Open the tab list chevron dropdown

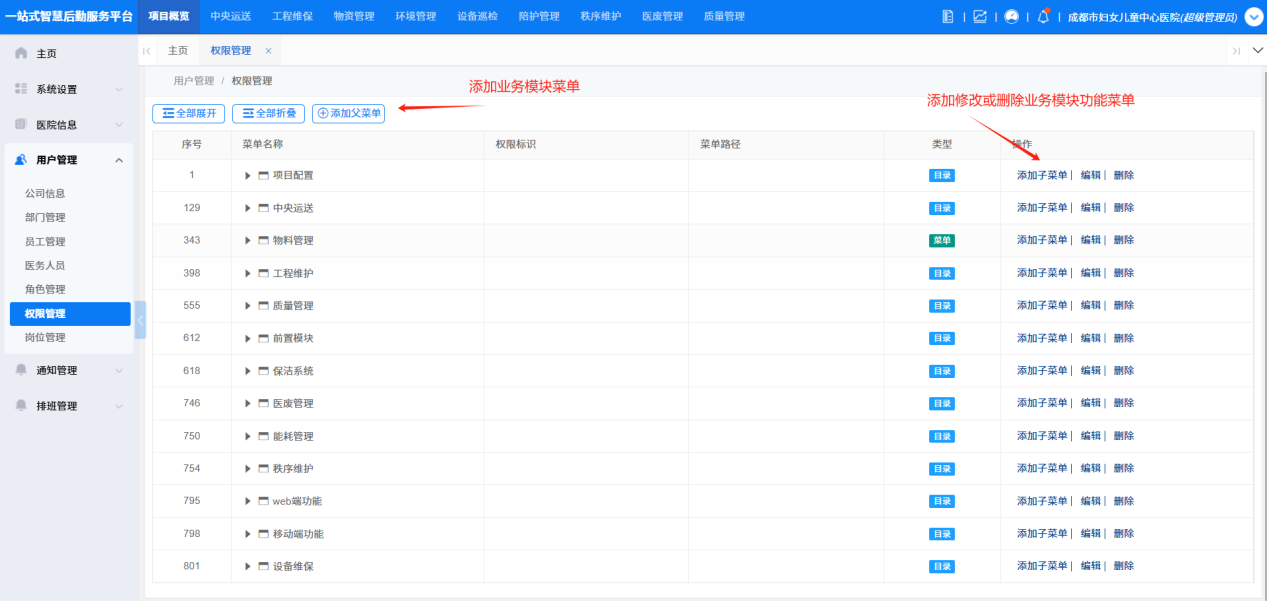pyautogui.click(x=1257, y=50)
